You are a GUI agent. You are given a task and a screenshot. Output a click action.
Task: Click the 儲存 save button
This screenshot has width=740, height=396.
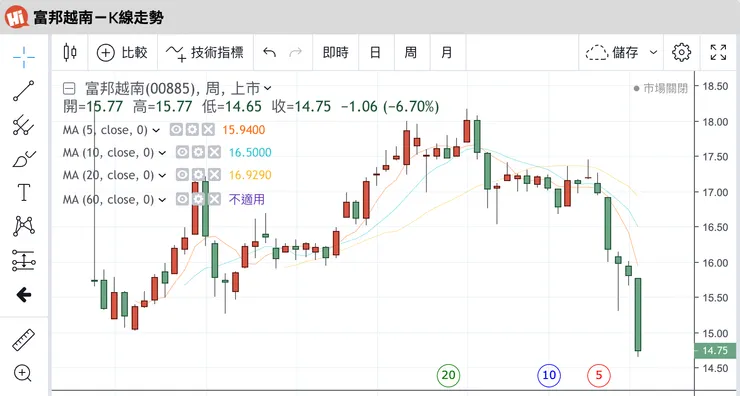[x=612, y=52]
